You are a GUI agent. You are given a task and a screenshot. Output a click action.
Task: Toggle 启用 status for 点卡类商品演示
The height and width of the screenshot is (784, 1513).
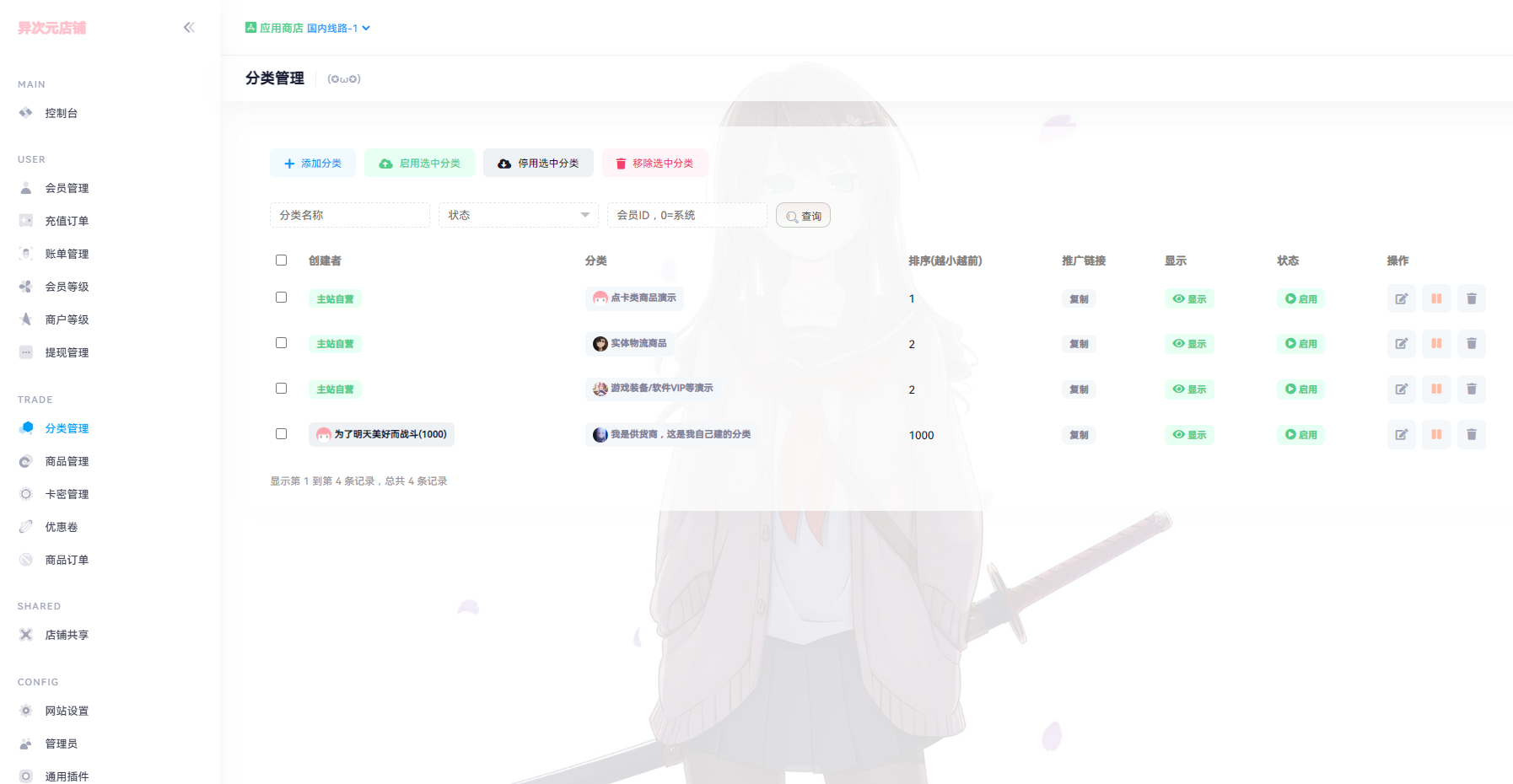(x=1300, y=298)
